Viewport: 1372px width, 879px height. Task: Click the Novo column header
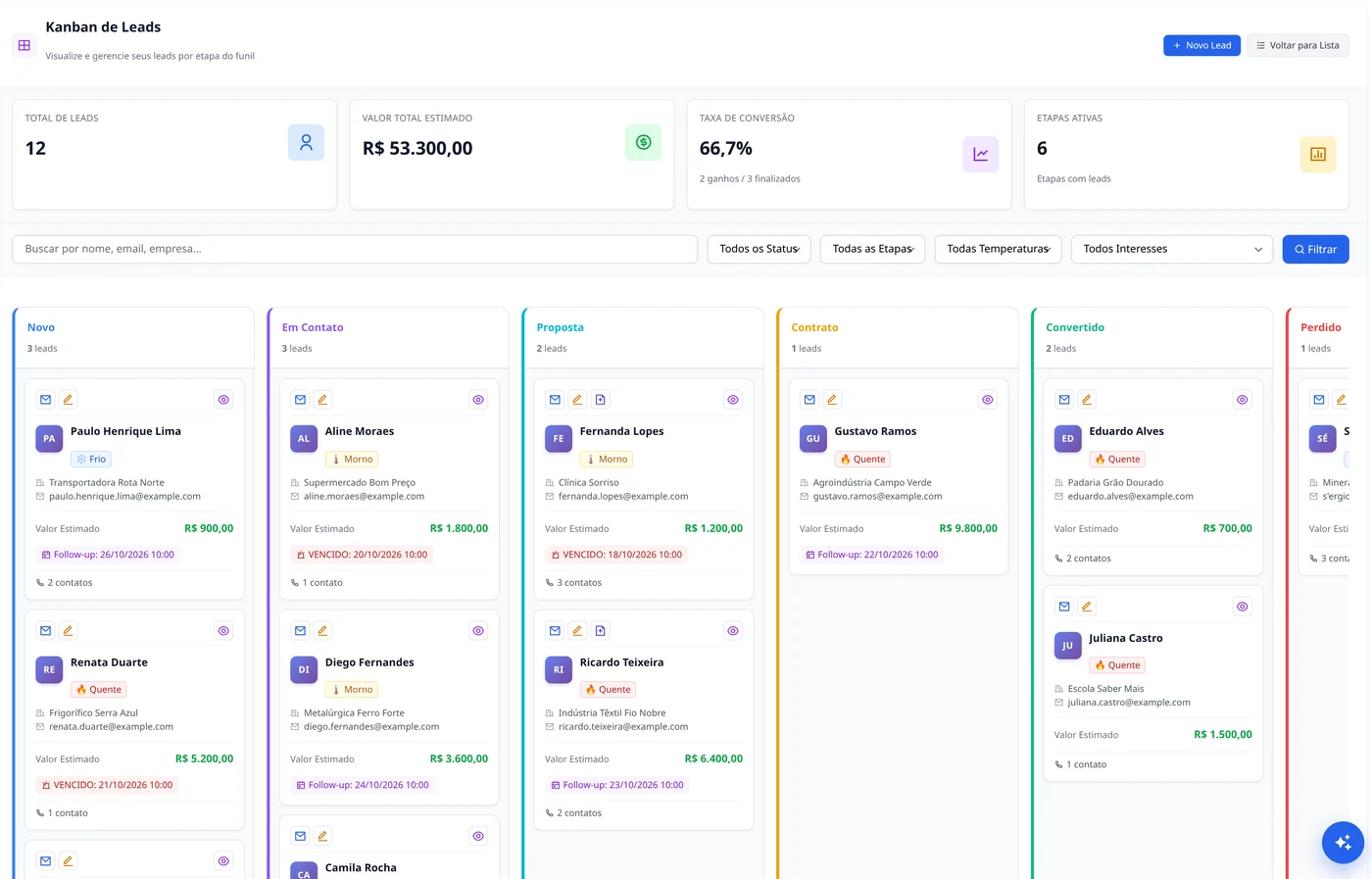[41, 327]
